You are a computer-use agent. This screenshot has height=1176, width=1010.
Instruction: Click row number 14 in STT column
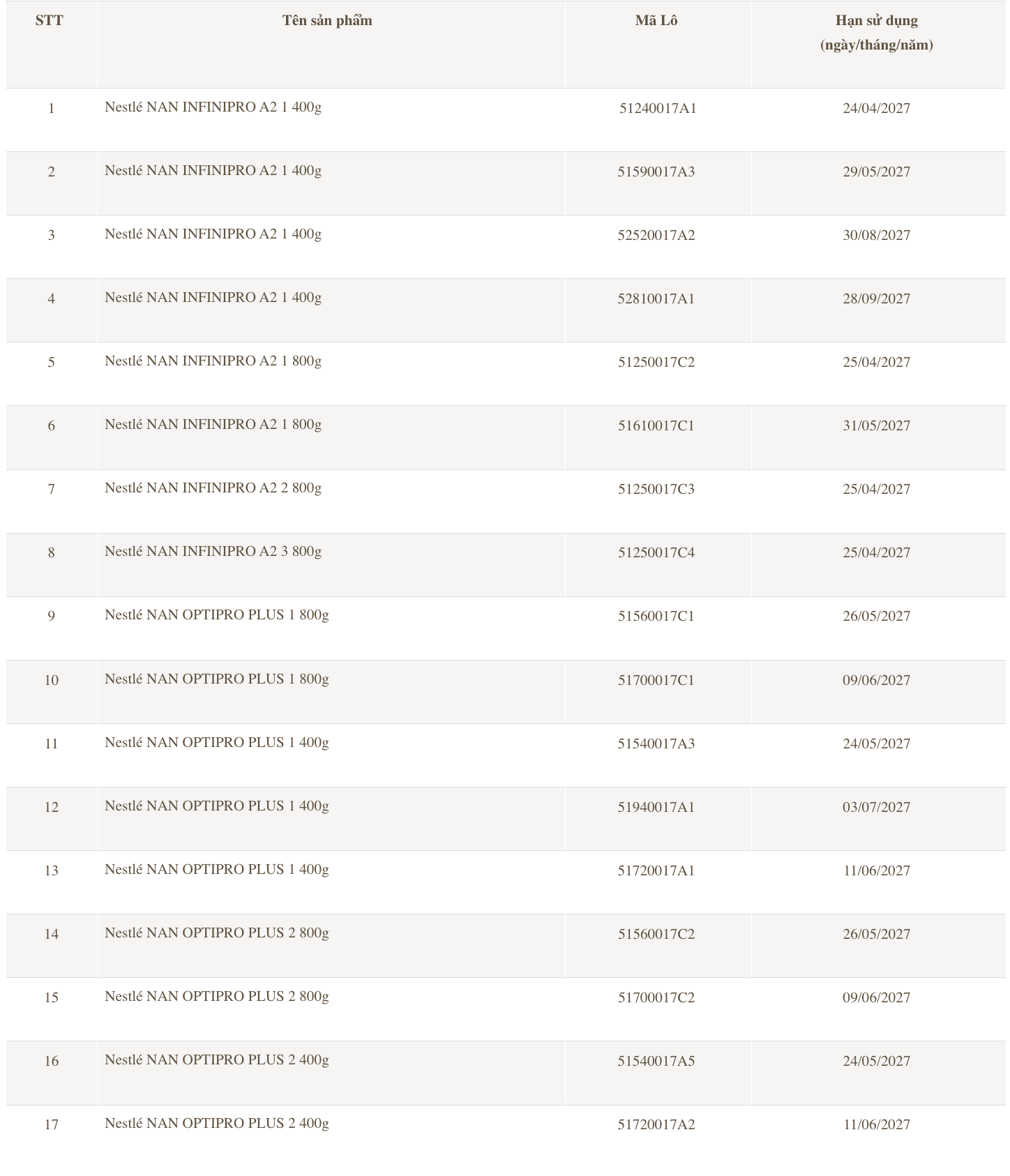point(52,934)
